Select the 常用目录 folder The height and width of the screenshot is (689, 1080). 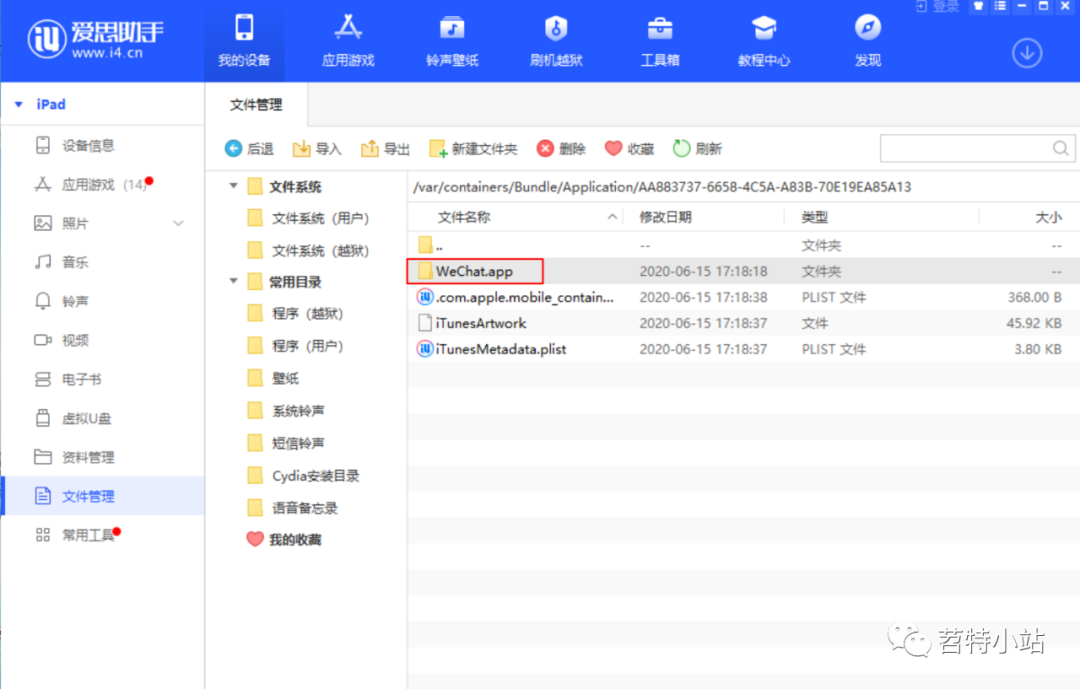point(284,282)
